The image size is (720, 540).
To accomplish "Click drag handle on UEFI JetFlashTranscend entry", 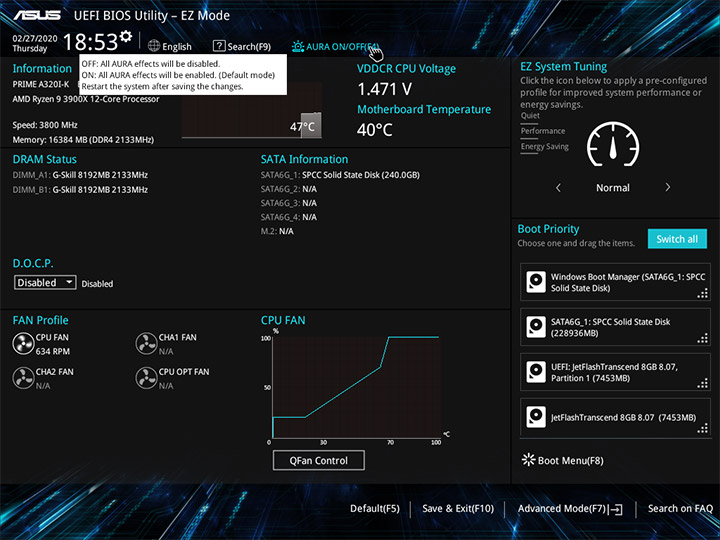I will click(x=703, y=383).
